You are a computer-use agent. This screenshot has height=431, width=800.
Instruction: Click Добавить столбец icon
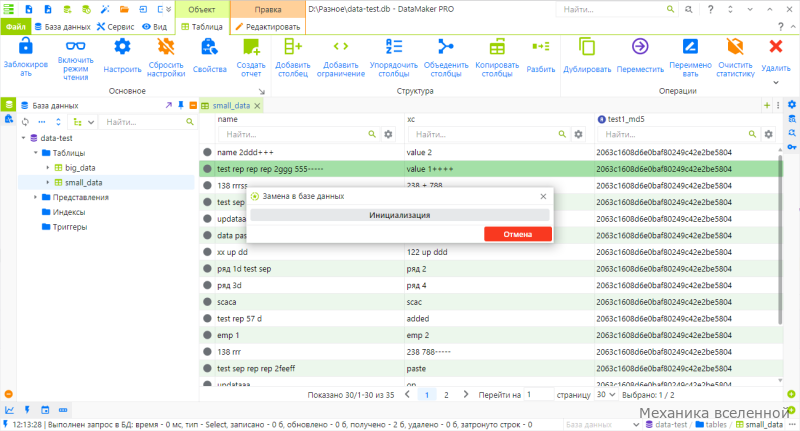click(293, 47)
